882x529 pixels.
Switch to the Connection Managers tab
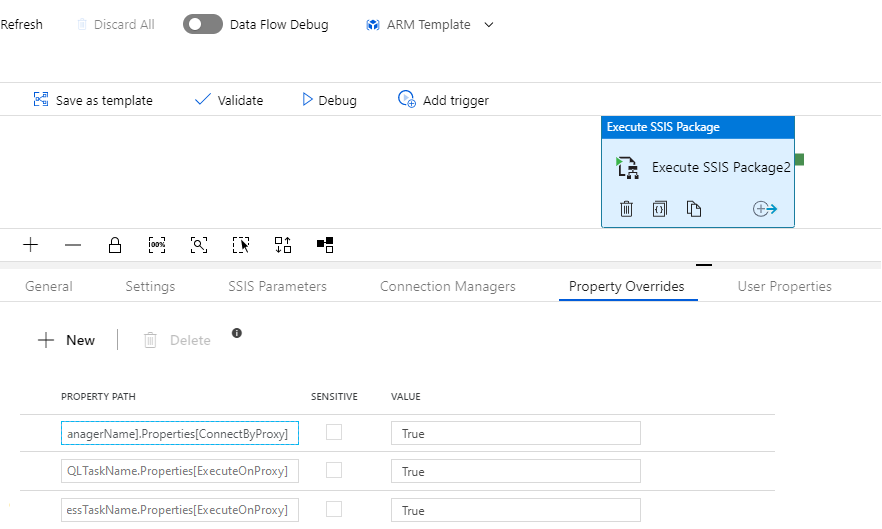[448, 286]
